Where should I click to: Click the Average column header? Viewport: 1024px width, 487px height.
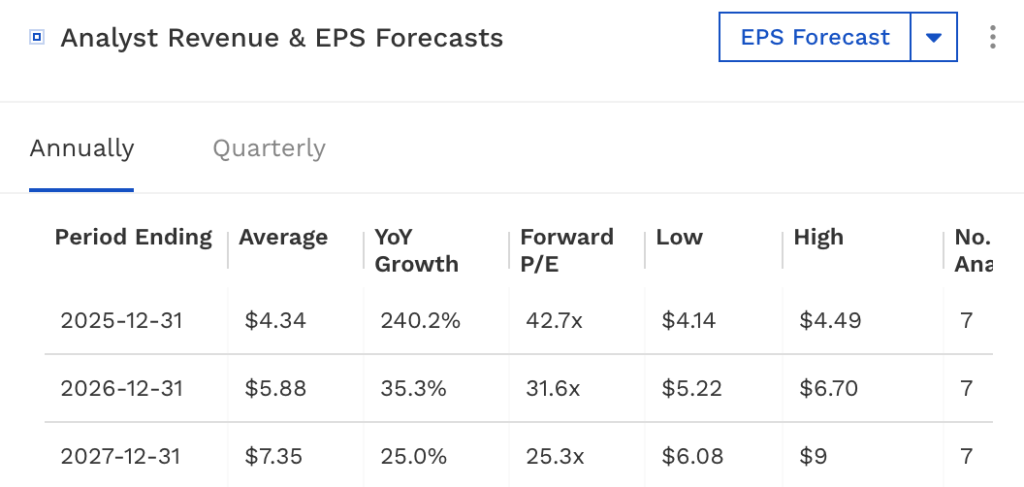coord(283,238)
